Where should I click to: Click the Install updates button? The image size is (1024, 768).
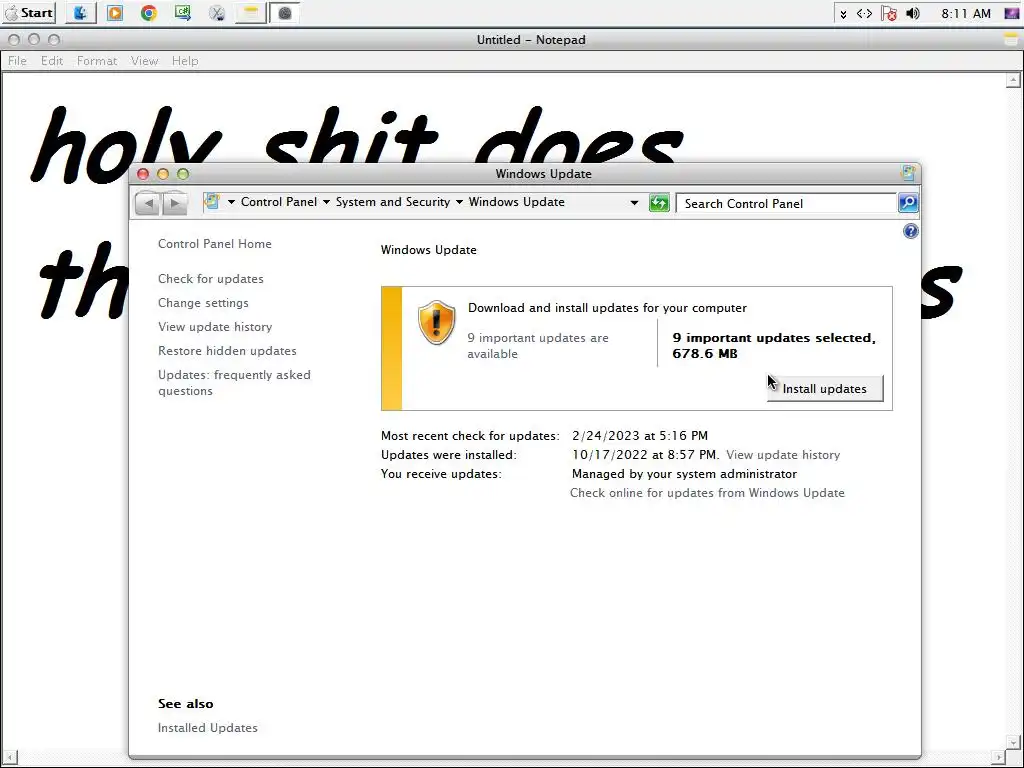(825, 389)
